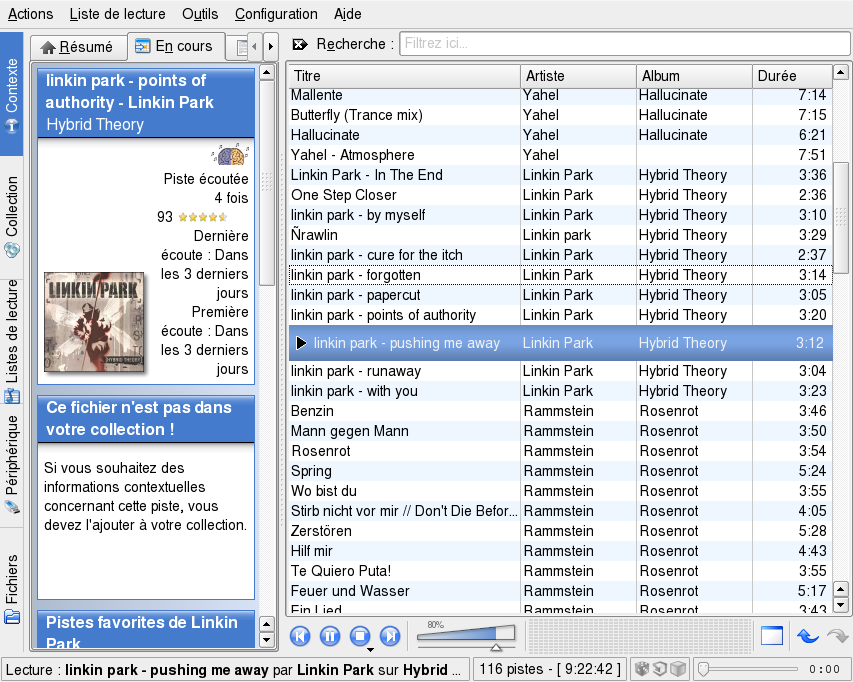Stop playback with the stop button
The width and height of the screenshot is (853, 682).
click(x=360, y=636)
